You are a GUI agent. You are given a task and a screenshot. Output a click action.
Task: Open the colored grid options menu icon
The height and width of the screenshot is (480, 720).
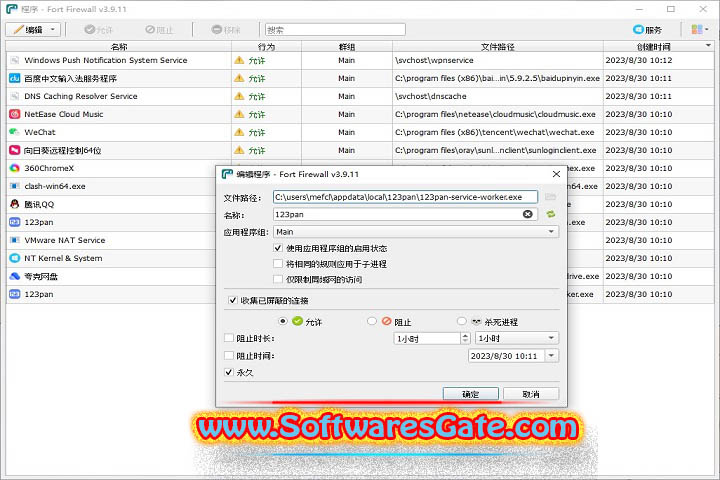pyautogui.click(x=699, y=30)
